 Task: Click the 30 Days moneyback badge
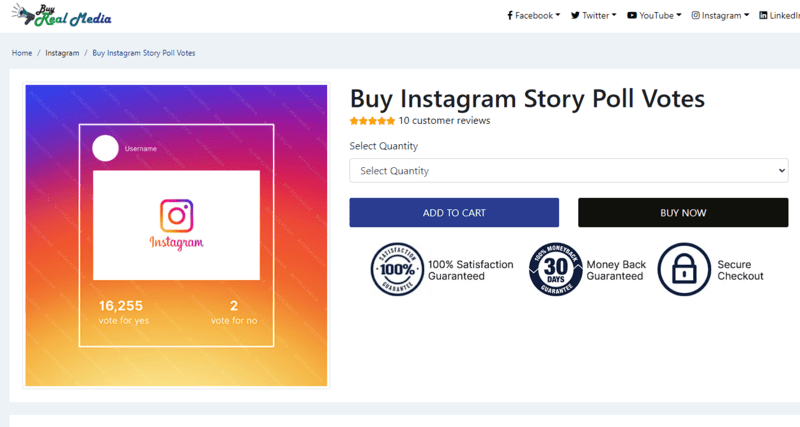pos(556,269)
